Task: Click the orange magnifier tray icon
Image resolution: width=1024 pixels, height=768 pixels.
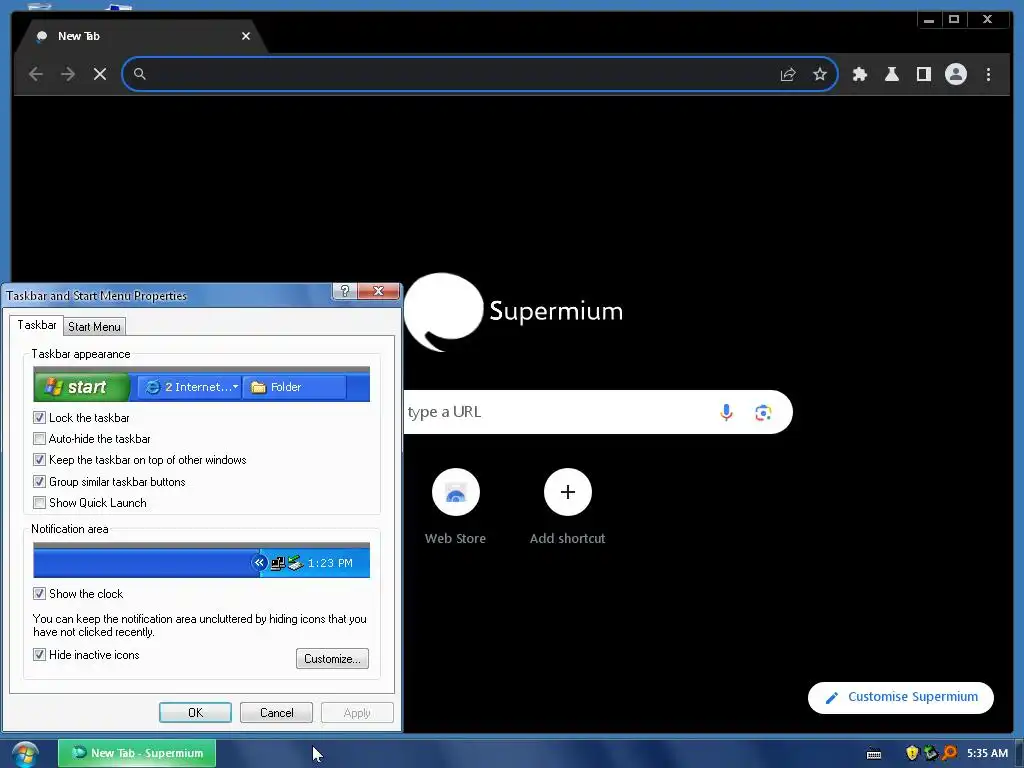Action: [949, 754]
